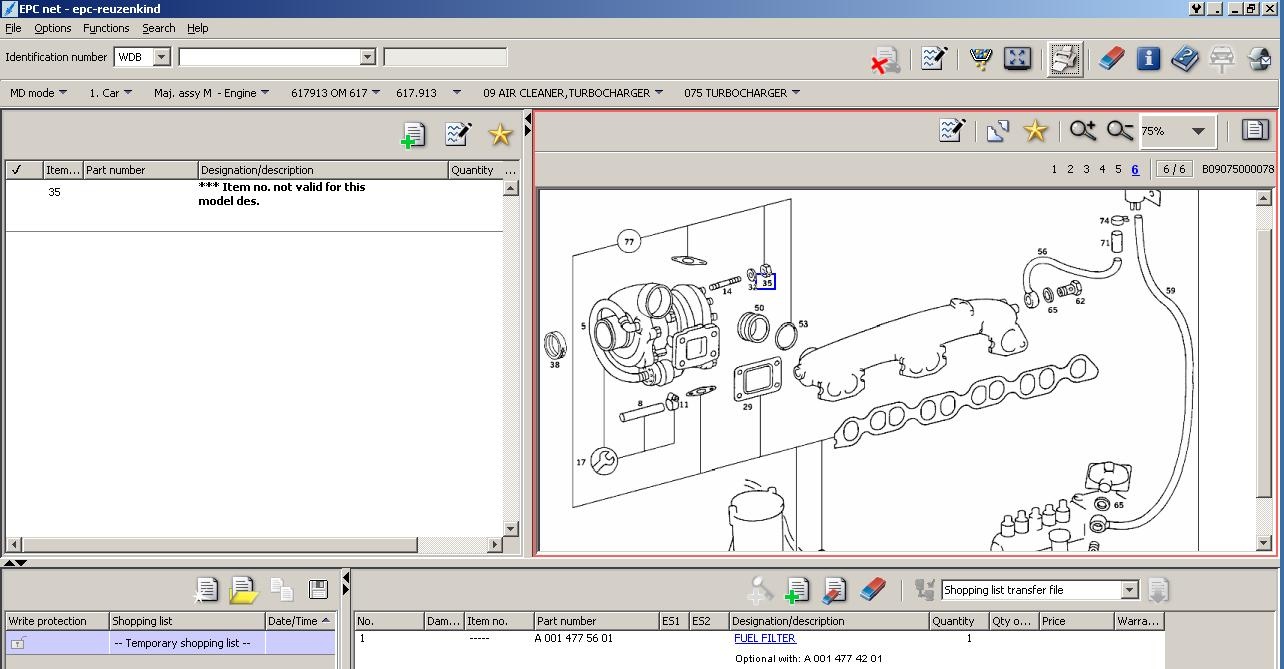The width and height of the screenshot is (1284, 669).
Task: Click the red eraser icon in top toolbar
Action: coord(1111,58)
